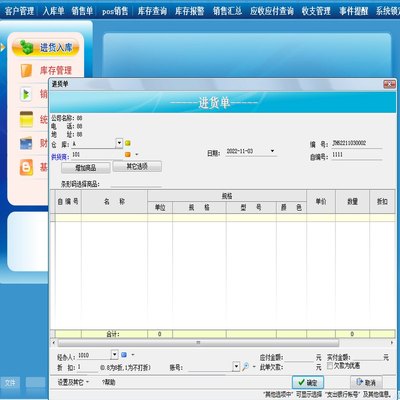
Task: Click orange icon beside supplier field
Action: [128, 155]
